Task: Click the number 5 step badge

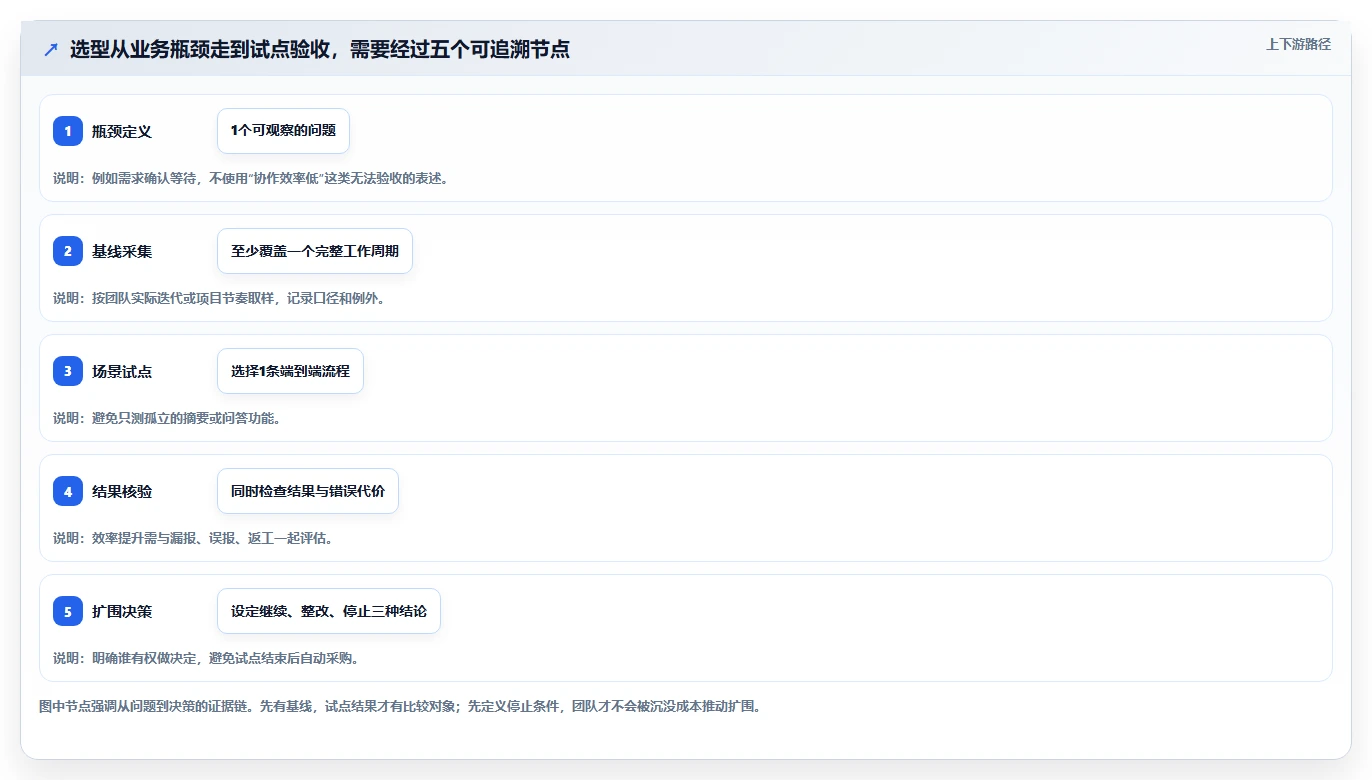Action: 68,611
